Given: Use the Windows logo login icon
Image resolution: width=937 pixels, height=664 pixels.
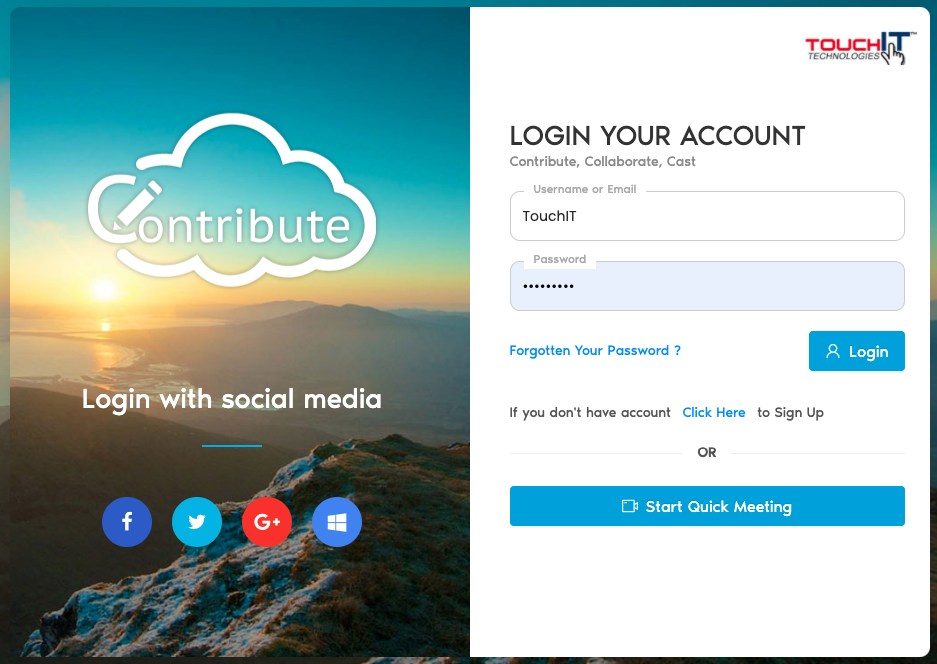Looking at the screenshot, I should (337, 522).
